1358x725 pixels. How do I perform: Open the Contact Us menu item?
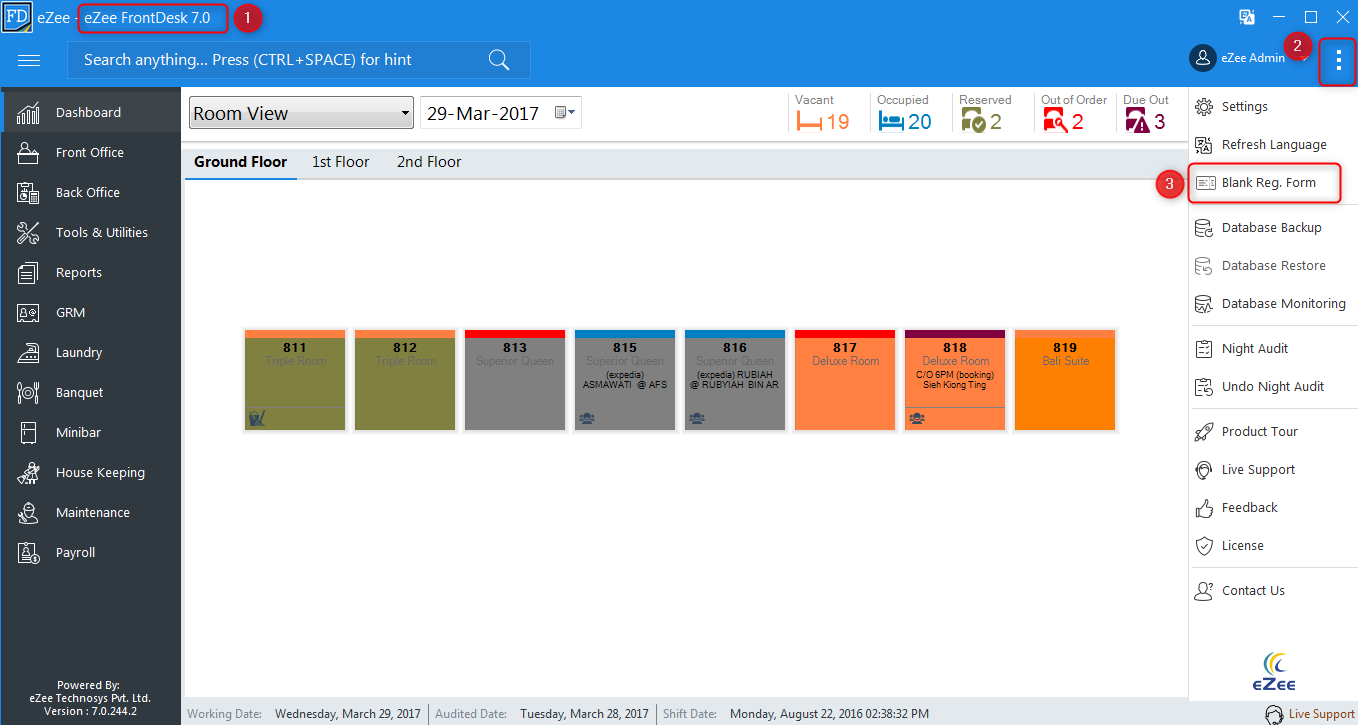tap(1273, 591)
